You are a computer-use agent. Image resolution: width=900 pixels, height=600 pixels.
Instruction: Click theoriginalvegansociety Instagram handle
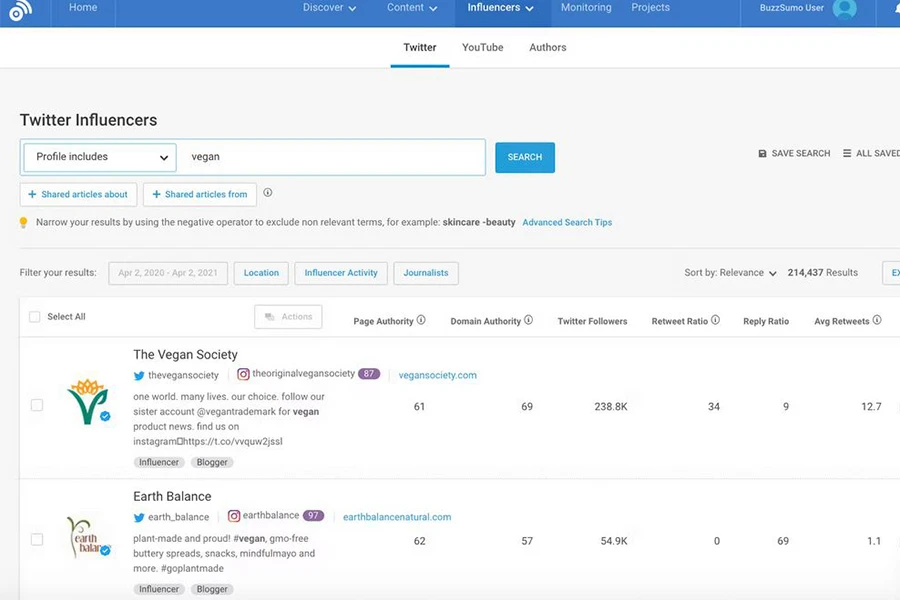click(x=304, y=373)
